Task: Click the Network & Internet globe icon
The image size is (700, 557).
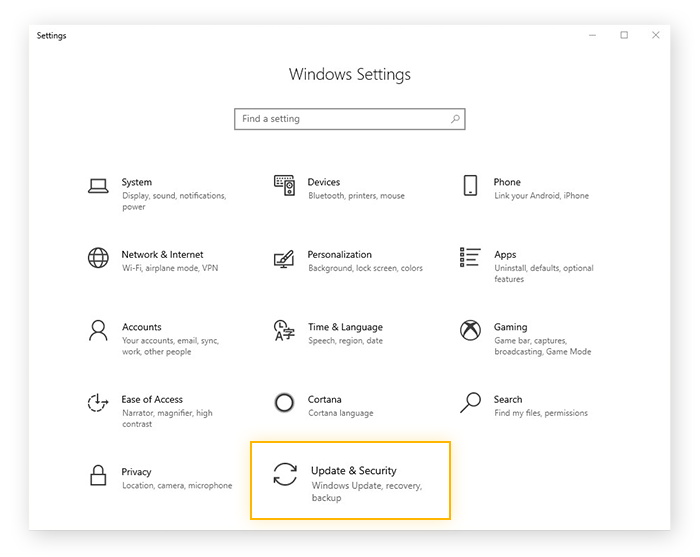Action: [x=98, y=258]
